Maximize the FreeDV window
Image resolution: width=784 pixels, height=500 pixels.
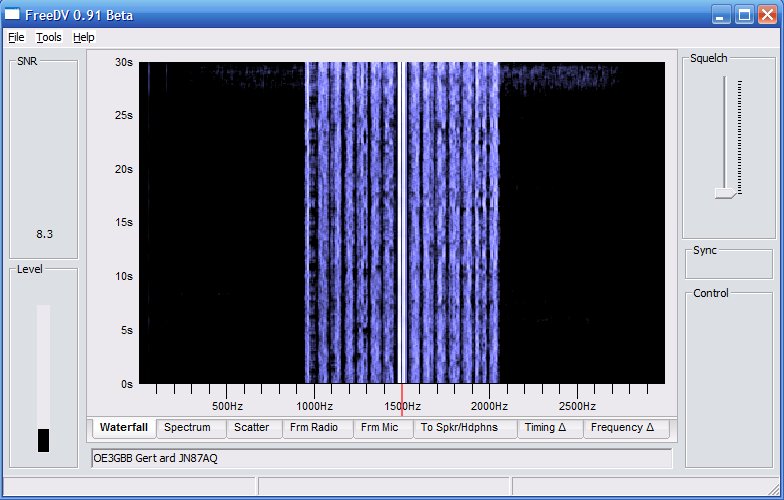[x=744, y=15]
